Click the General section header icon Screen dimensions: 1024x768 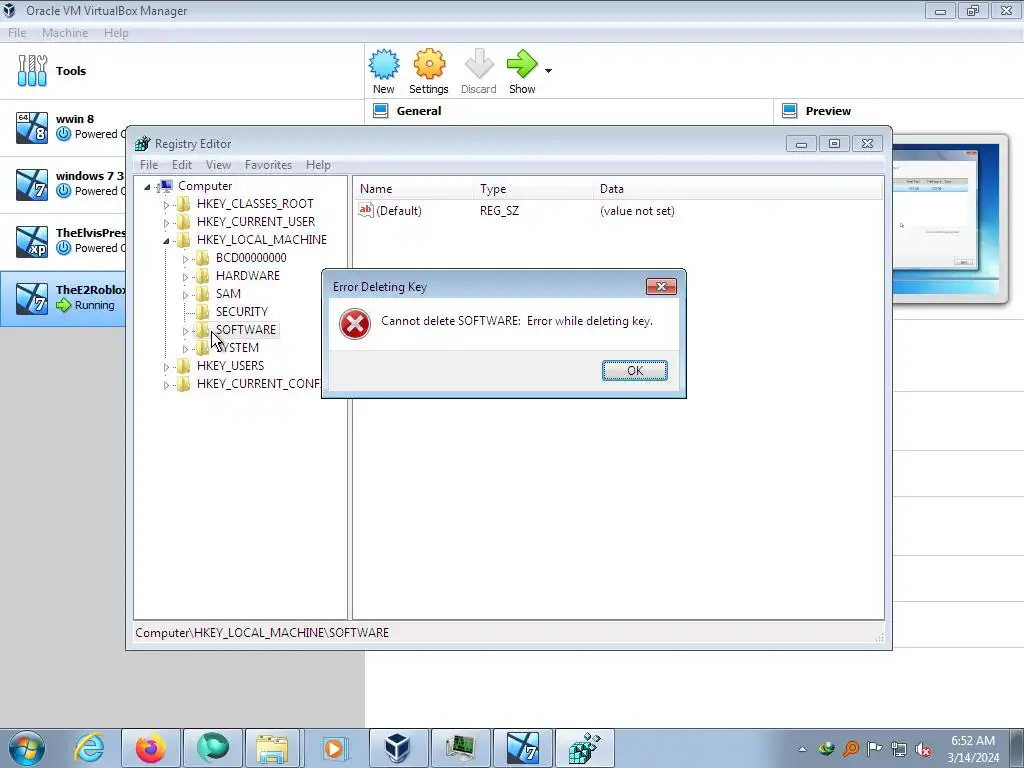[380, 111]
